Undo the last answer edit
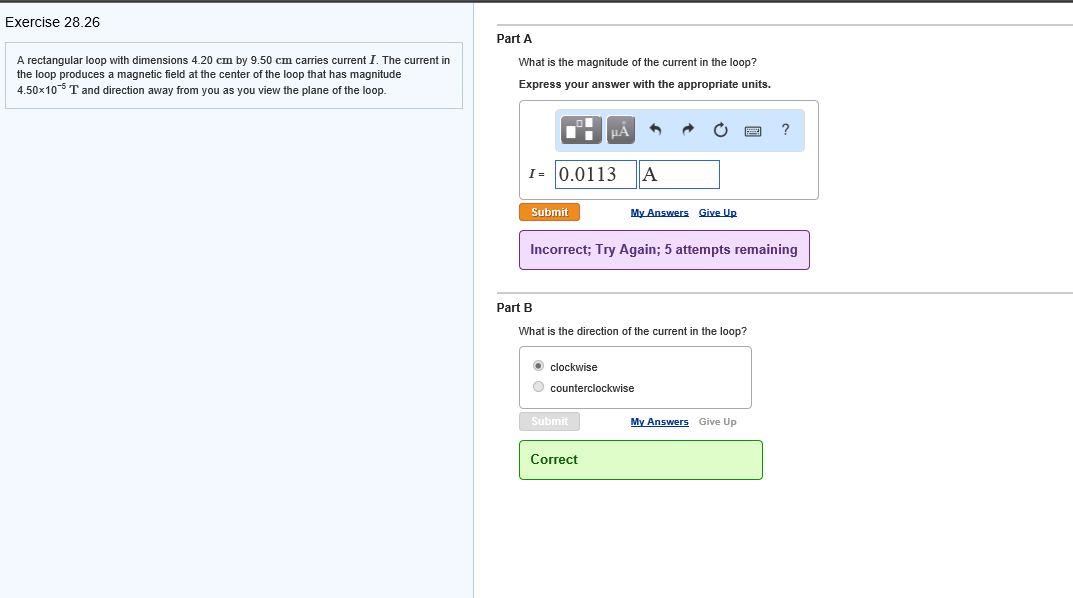Image resolution: width=1073 pixels, height=598 pixels. click(656, 129)
